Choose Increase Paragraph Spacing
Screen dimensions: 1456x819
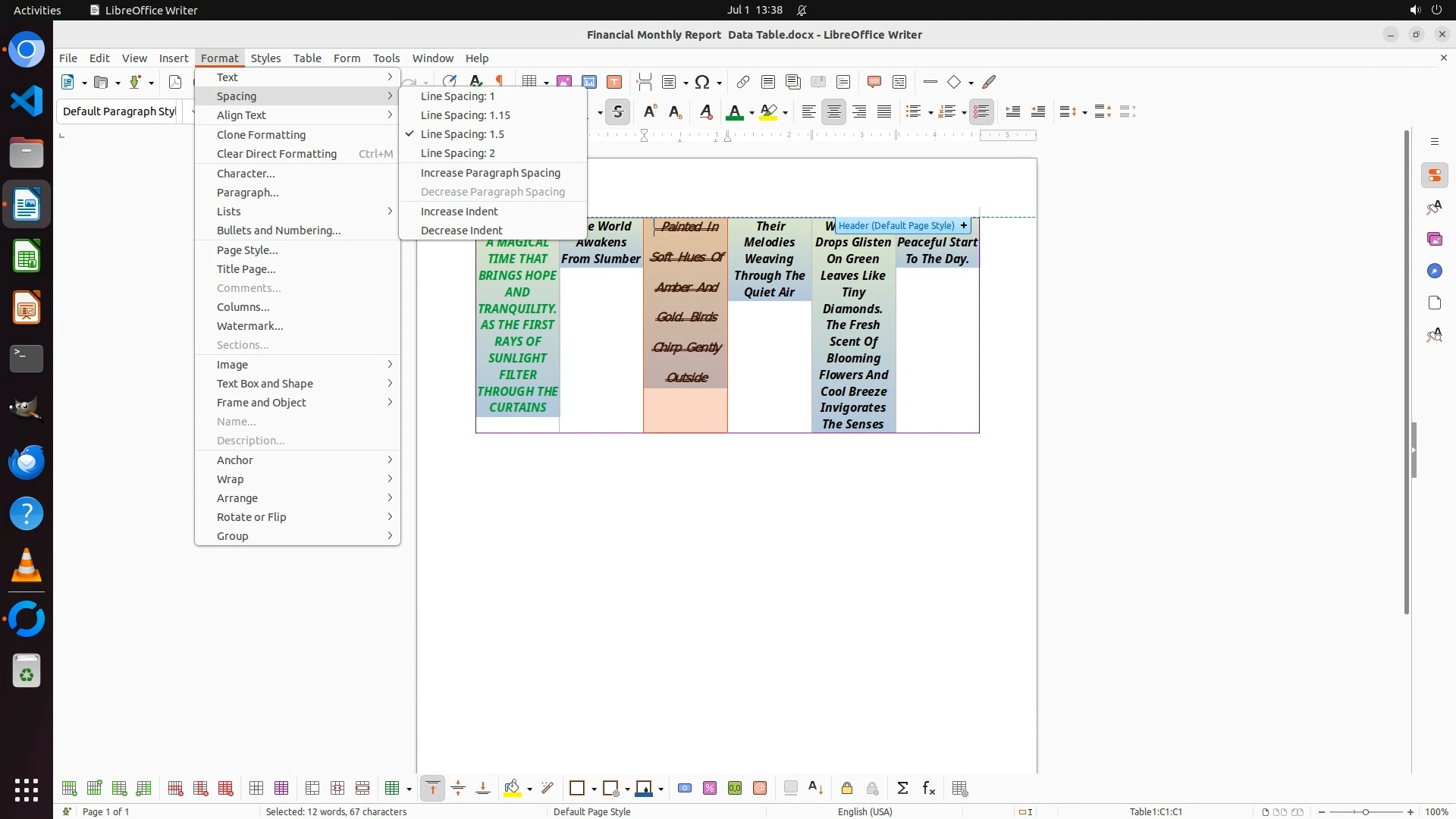[490, 173]
